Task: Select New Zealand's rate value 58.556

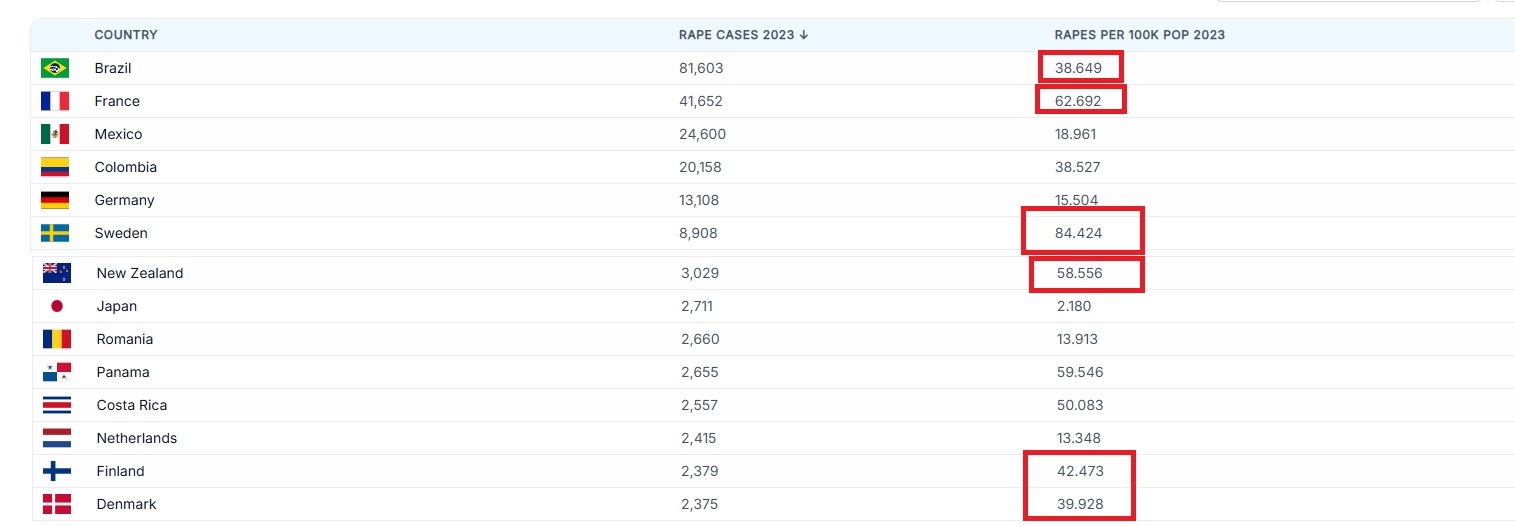Action: coord(1080,273)
